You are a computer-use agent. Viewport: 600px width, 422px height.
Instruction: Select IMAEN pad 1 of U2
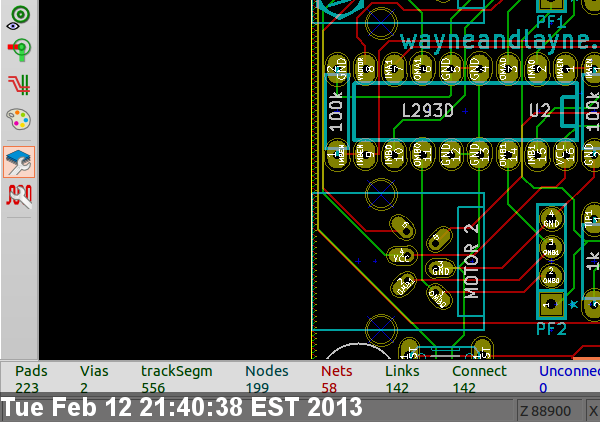pos(565,69)
